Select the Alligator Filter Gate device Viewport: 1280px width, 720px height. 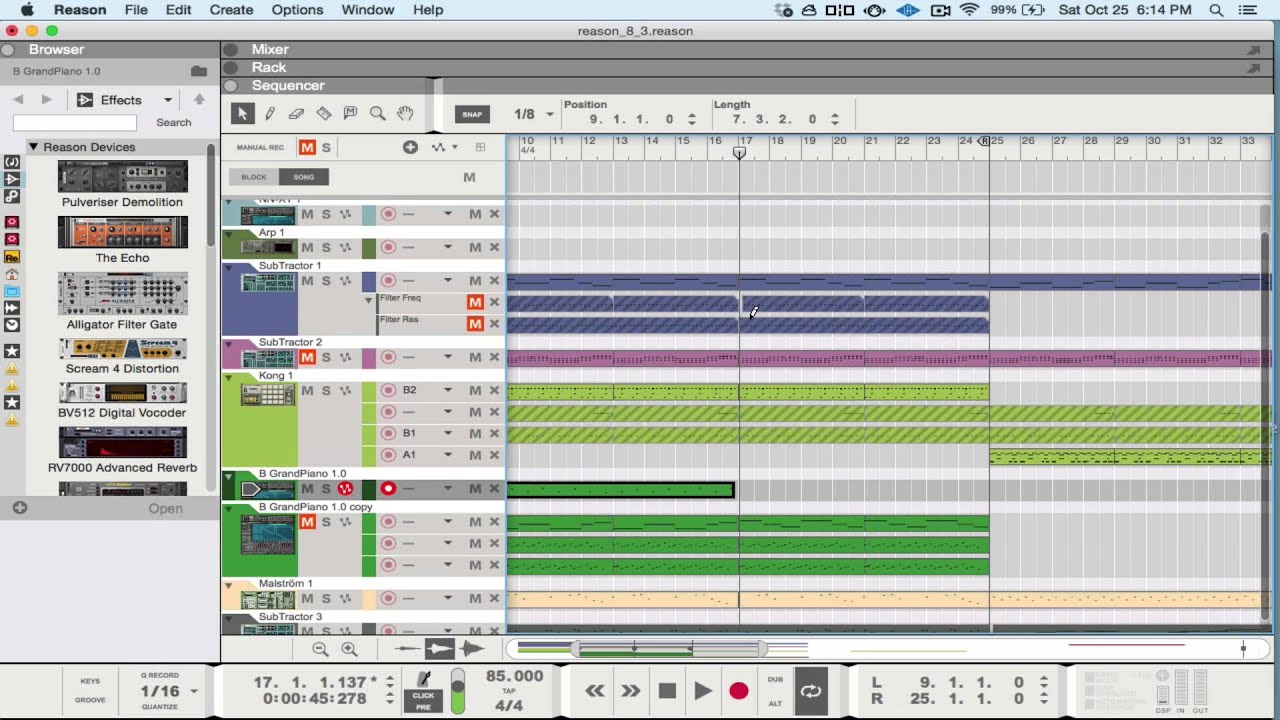pyautogui.click(x=122, y=294)
